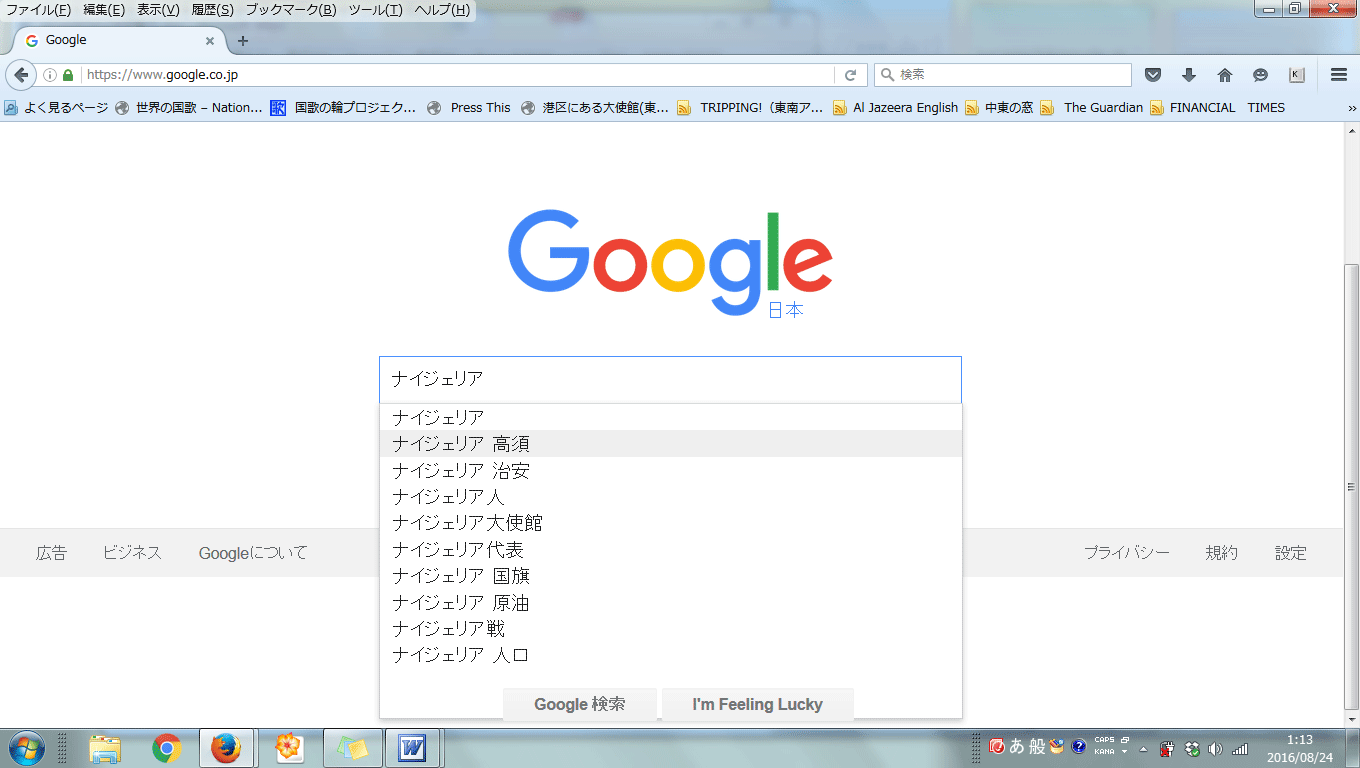Open the Firefox hamburger menu
1360x768 pixels.
(1339, 75)
